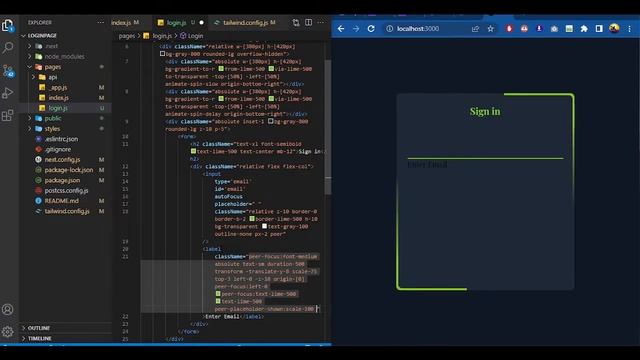Viewport: 640px width, 360px height.
Task: Click border-lime-500 color swatch
Action: [x=252, y=219]
